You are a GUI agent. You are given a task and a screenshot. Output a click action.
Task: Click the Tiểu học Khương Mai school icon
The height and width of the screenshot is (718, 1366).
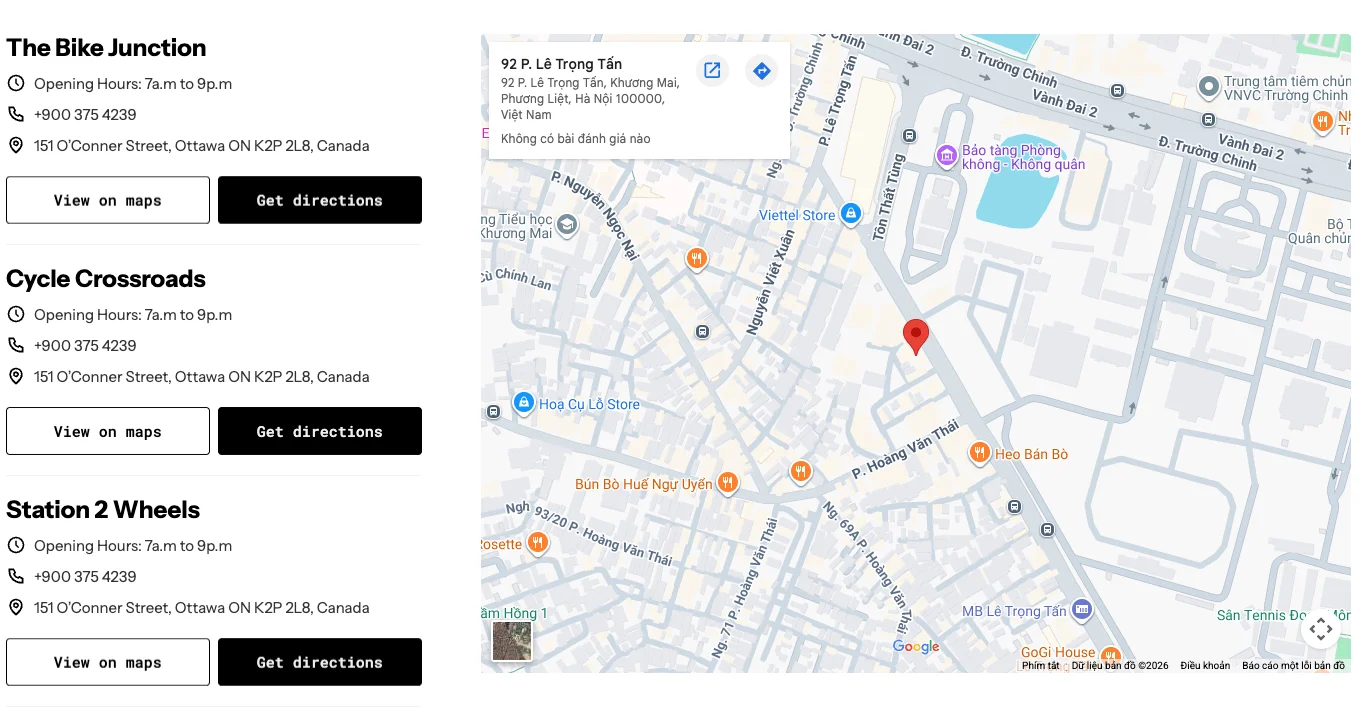pyautogui.click(x=566, y=226)
